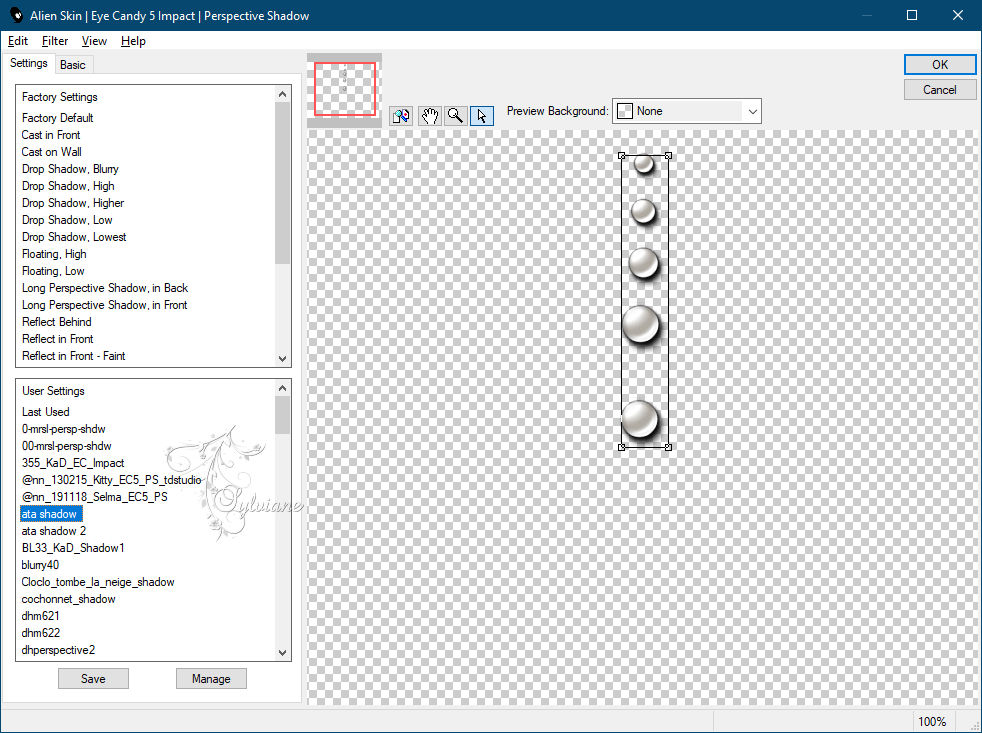Click bottom-left handle of shadow bounding box

[621, 447]
